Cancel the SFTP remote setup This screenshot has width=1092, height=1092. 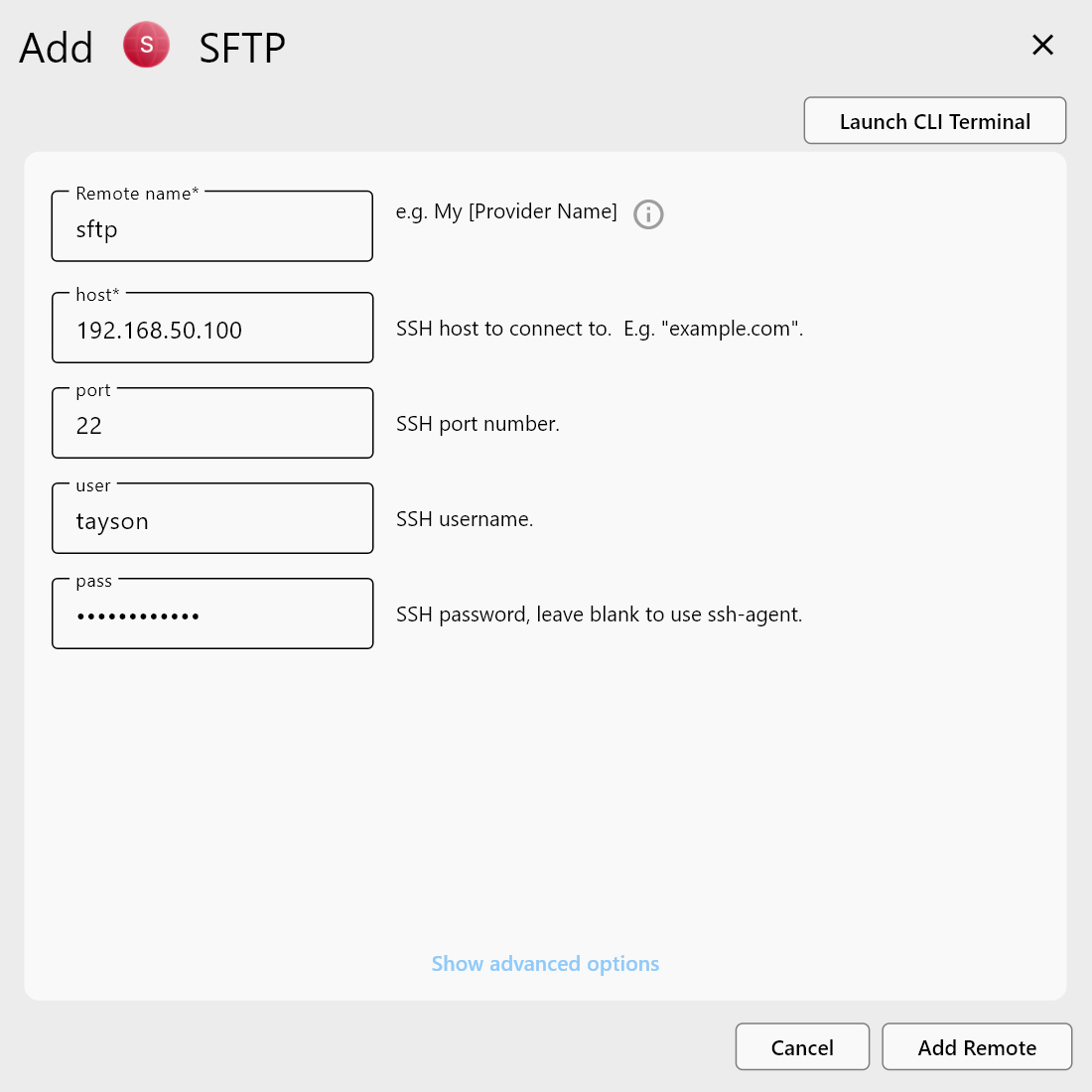point(801,1046)
